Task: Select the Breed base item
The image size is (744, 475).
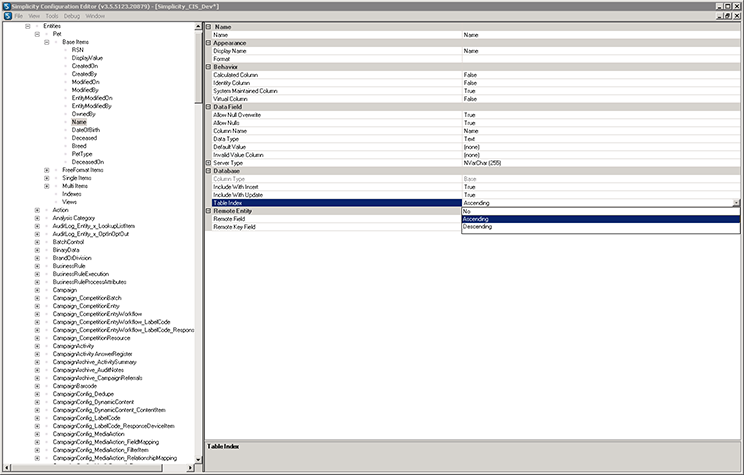Action: pos(79,146)
